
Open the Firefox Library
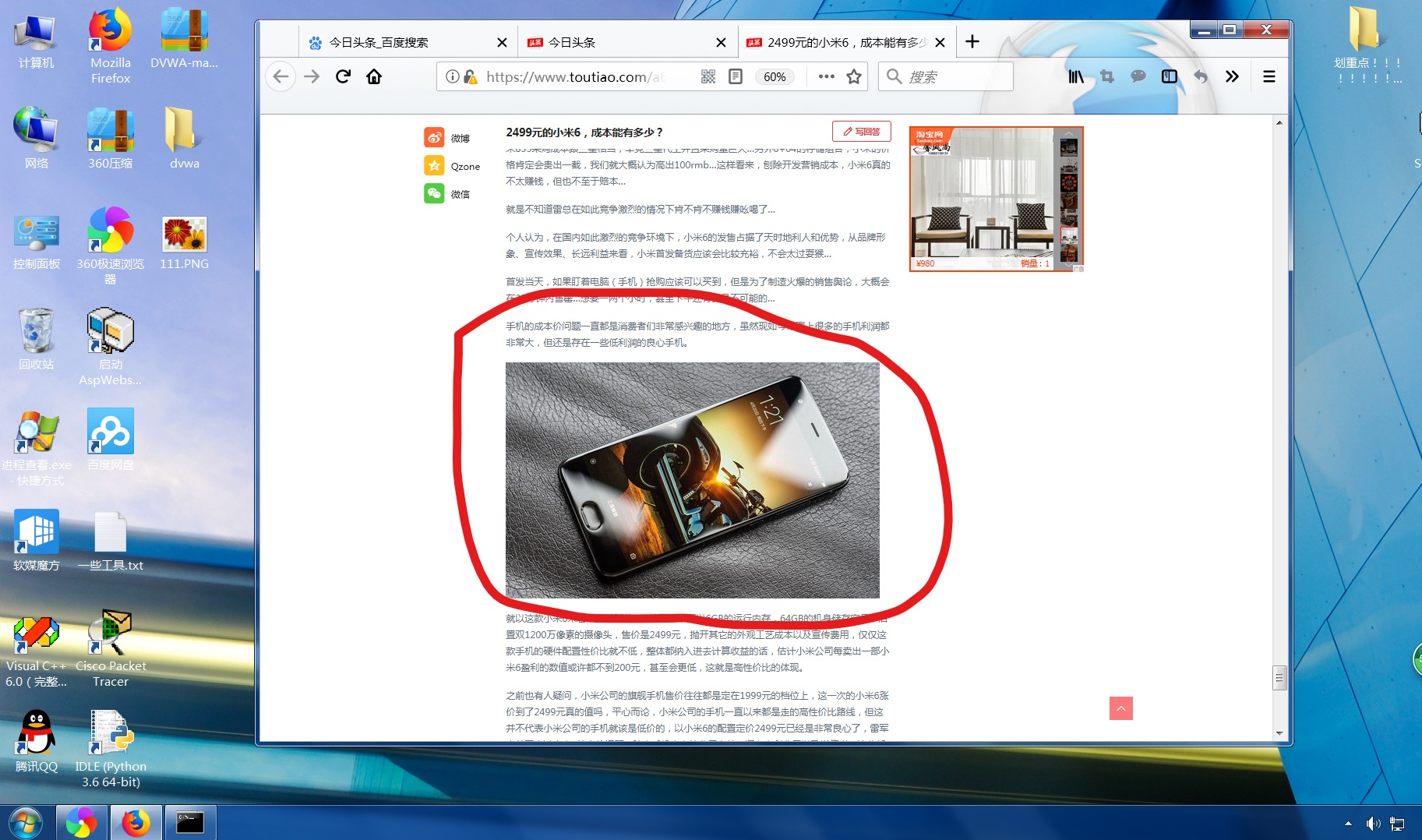point(1076,76)
